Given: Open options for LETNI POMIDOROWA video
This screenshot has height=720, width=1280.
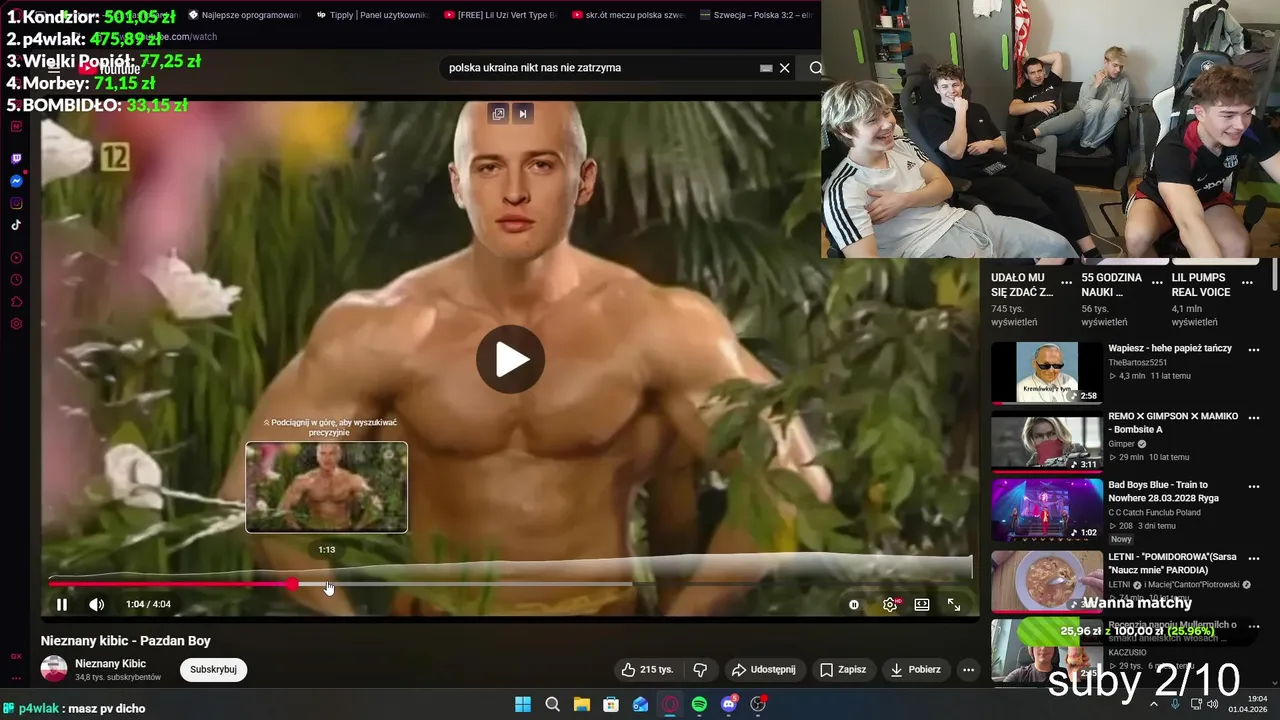Looking at the screenshot, I should (1254, 559).
